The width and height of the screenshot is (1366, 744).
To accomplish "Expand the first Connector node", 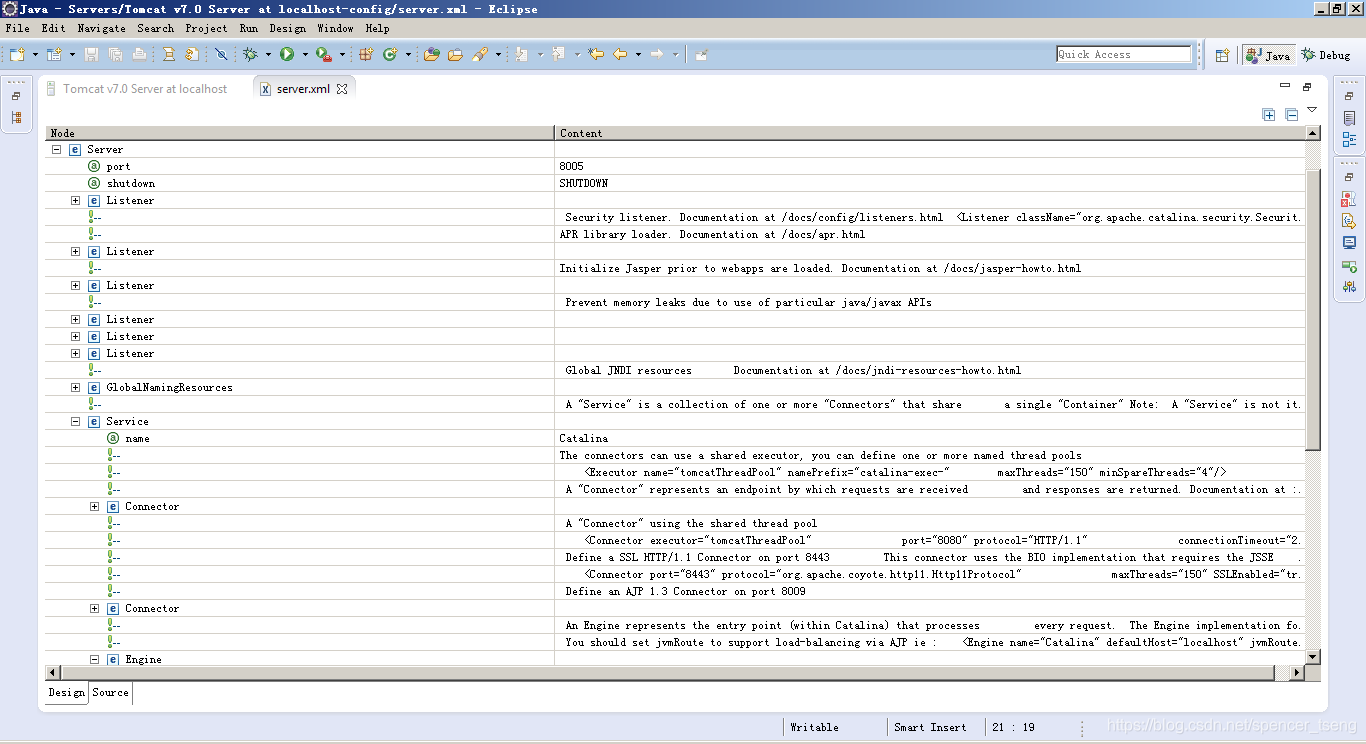I will (94, 506).
